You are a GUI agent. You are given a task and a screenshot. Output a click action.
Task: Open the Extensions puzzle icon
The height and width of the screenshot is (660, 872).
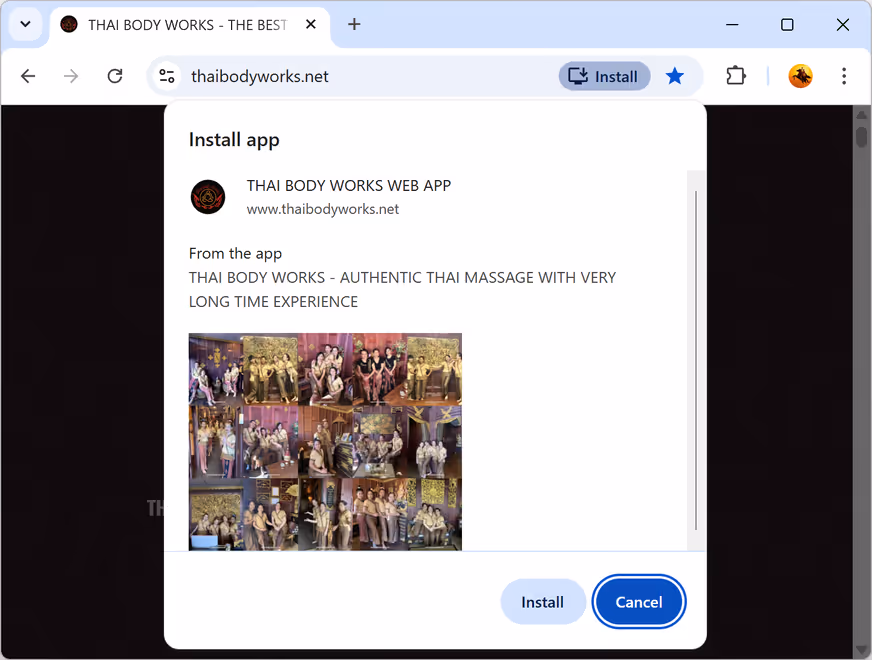tap(736, 76)
